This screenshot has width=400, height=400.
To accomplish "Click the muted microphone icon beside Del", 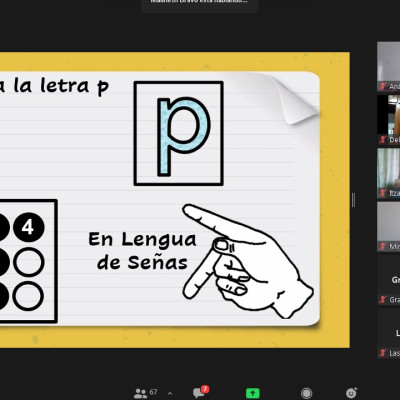I will tap(383, 140).
